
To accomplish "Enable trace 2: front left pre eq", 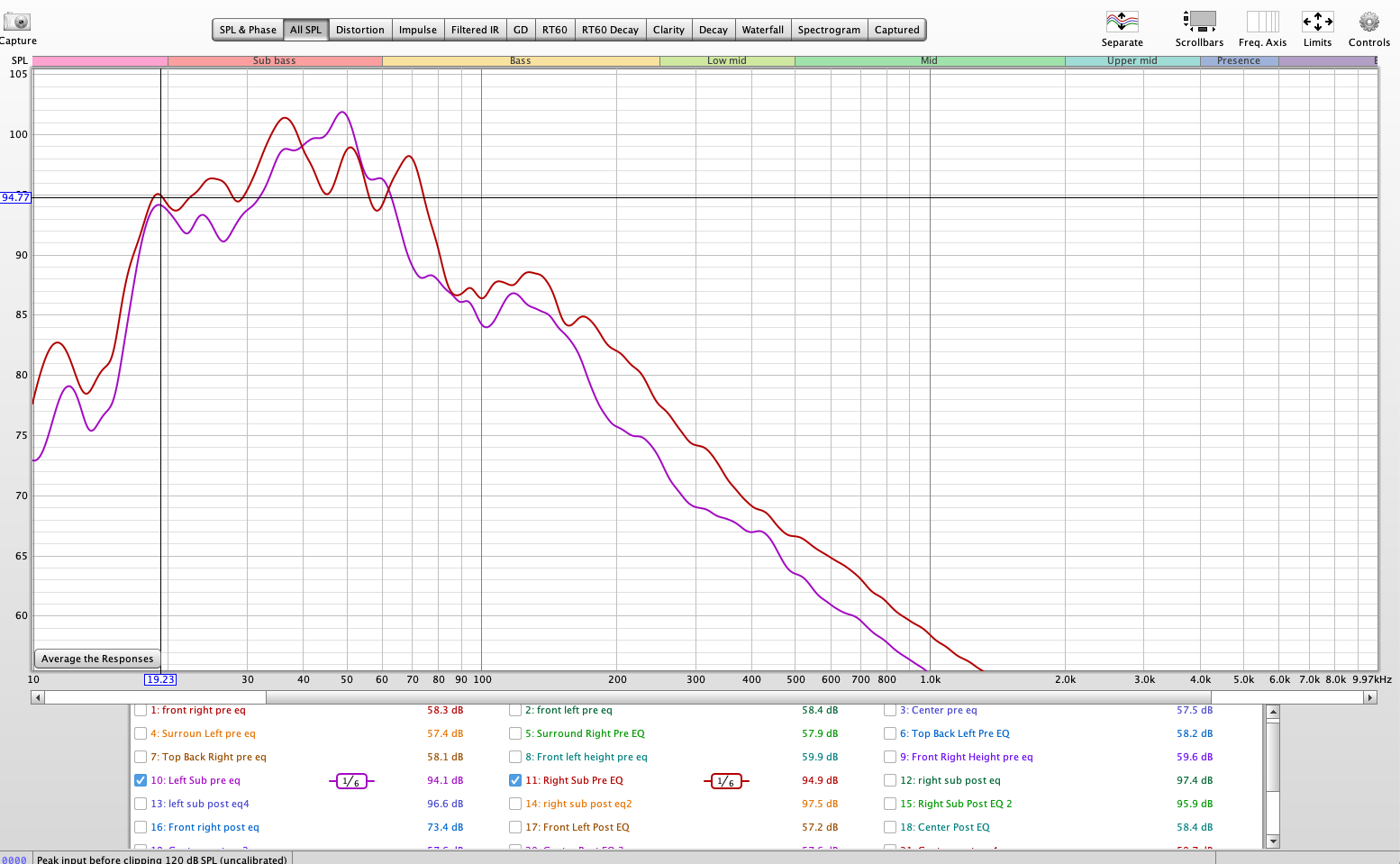I will tap(515, 710).
